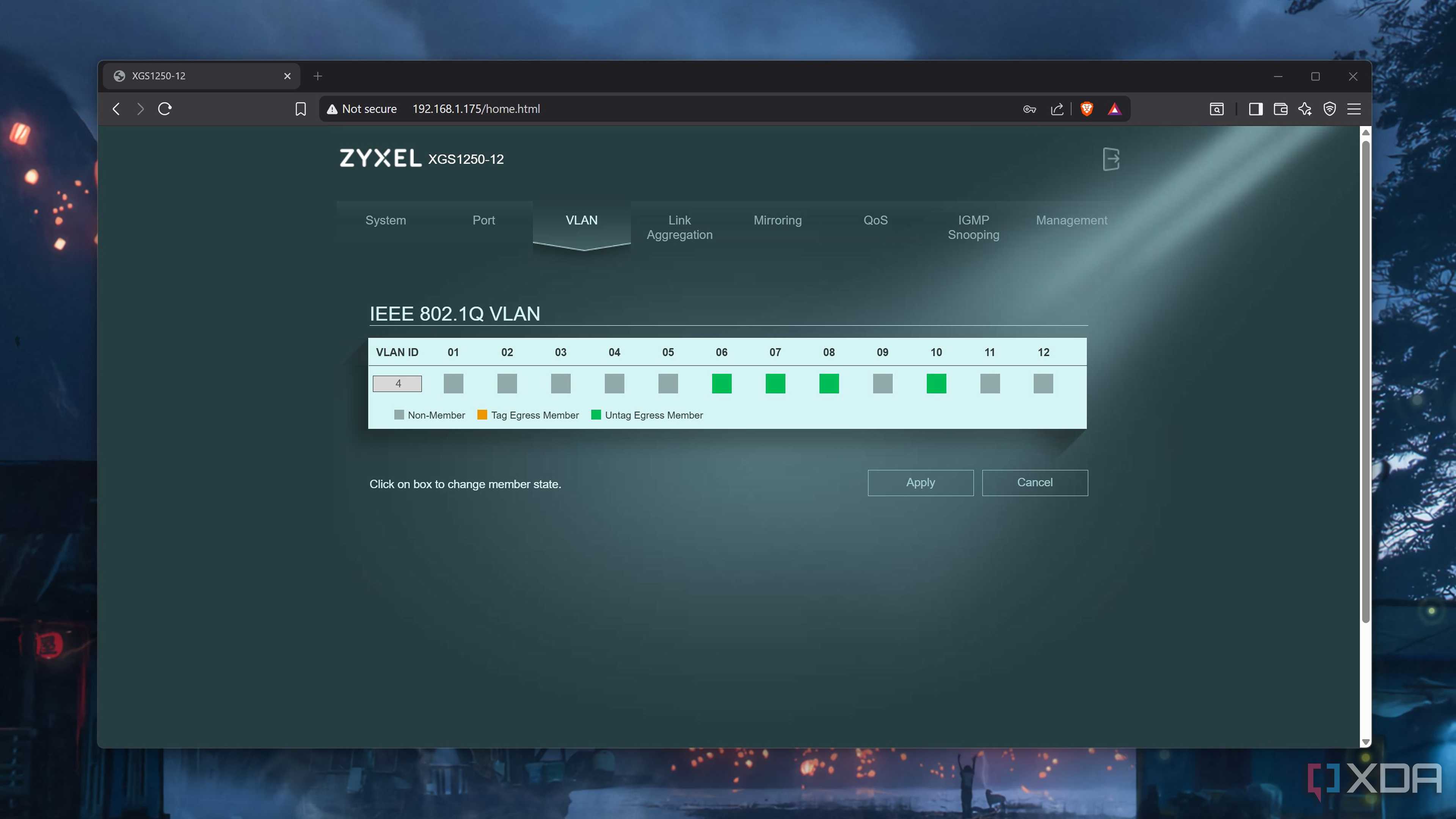Switch to the System tab
Screen dimensions: 1456x819
386,220
